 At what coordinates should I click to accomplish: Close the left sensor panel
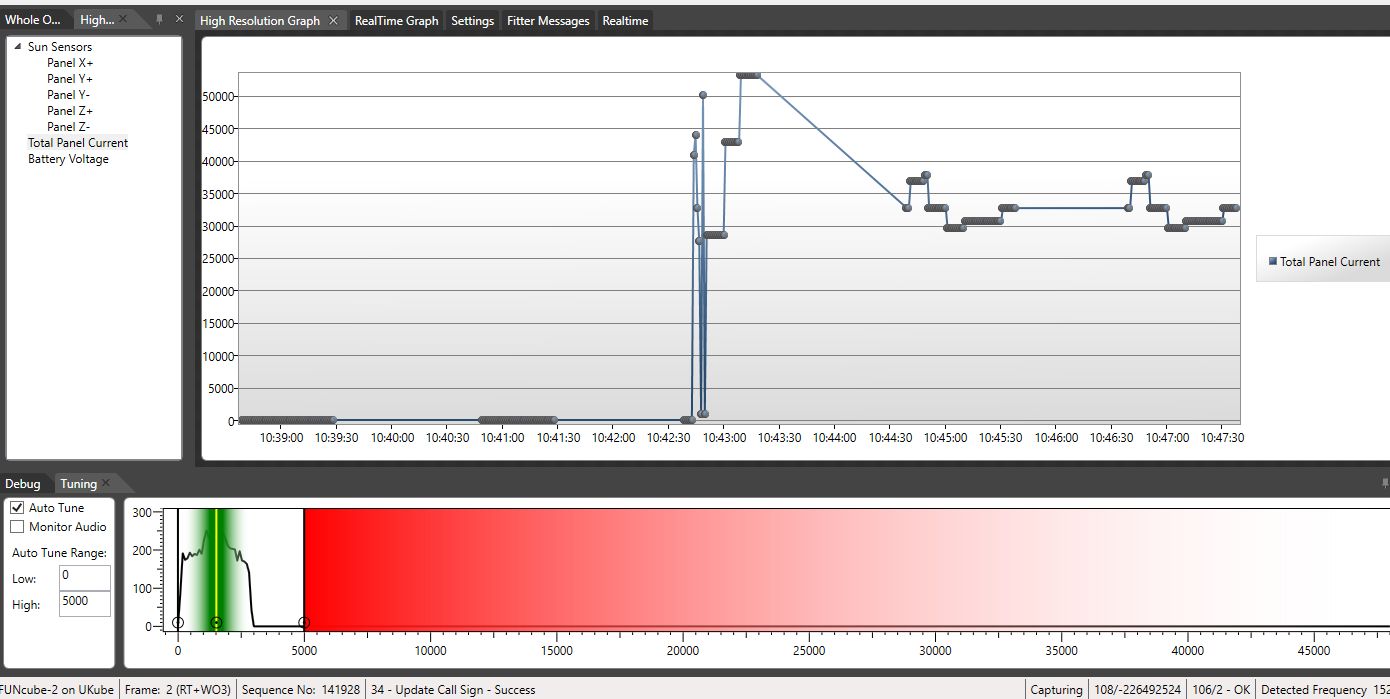tap(179, 19)
